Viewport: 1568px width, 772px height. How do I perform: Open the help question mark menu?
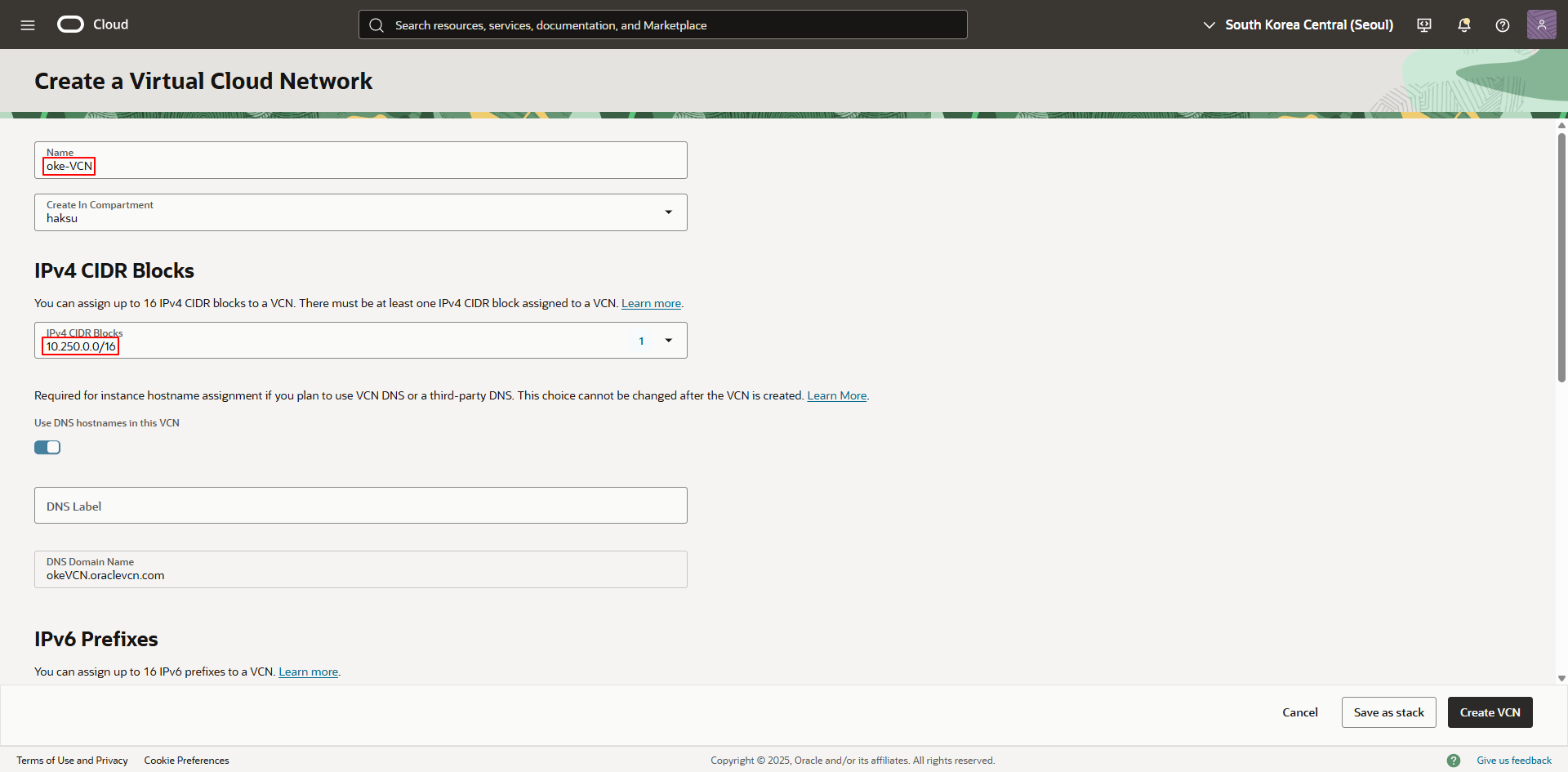tap(1502, 25)
